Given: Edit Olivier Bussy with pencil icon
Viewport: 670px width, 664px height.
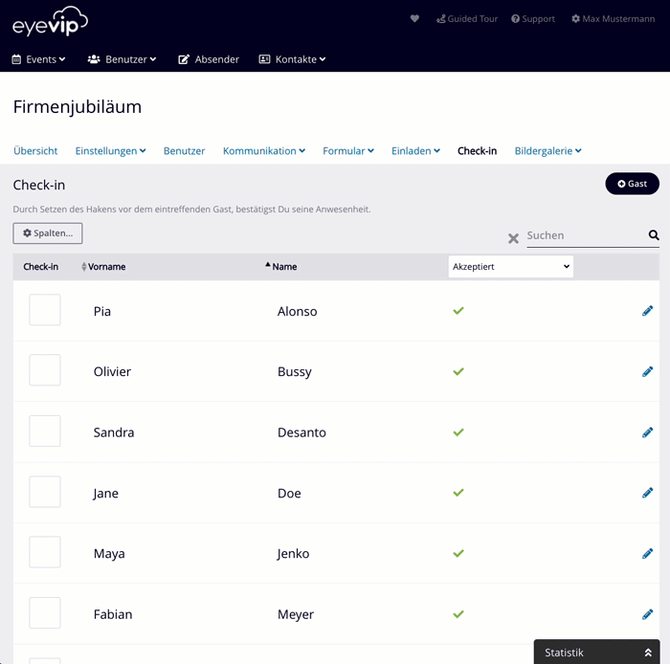Looking at the screenshot, I should coord(647,372).
